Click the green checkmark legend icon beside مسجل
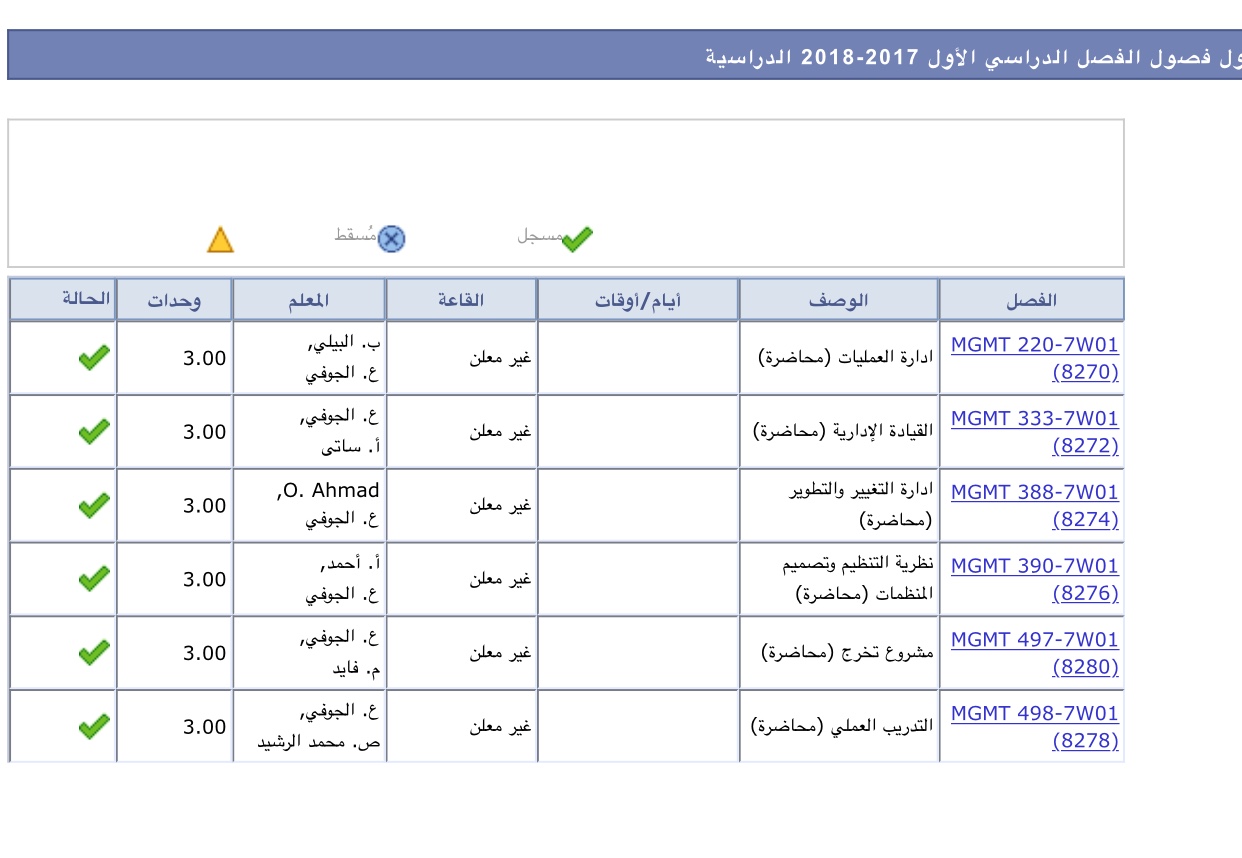1242x858 pixels. point(577,239)
